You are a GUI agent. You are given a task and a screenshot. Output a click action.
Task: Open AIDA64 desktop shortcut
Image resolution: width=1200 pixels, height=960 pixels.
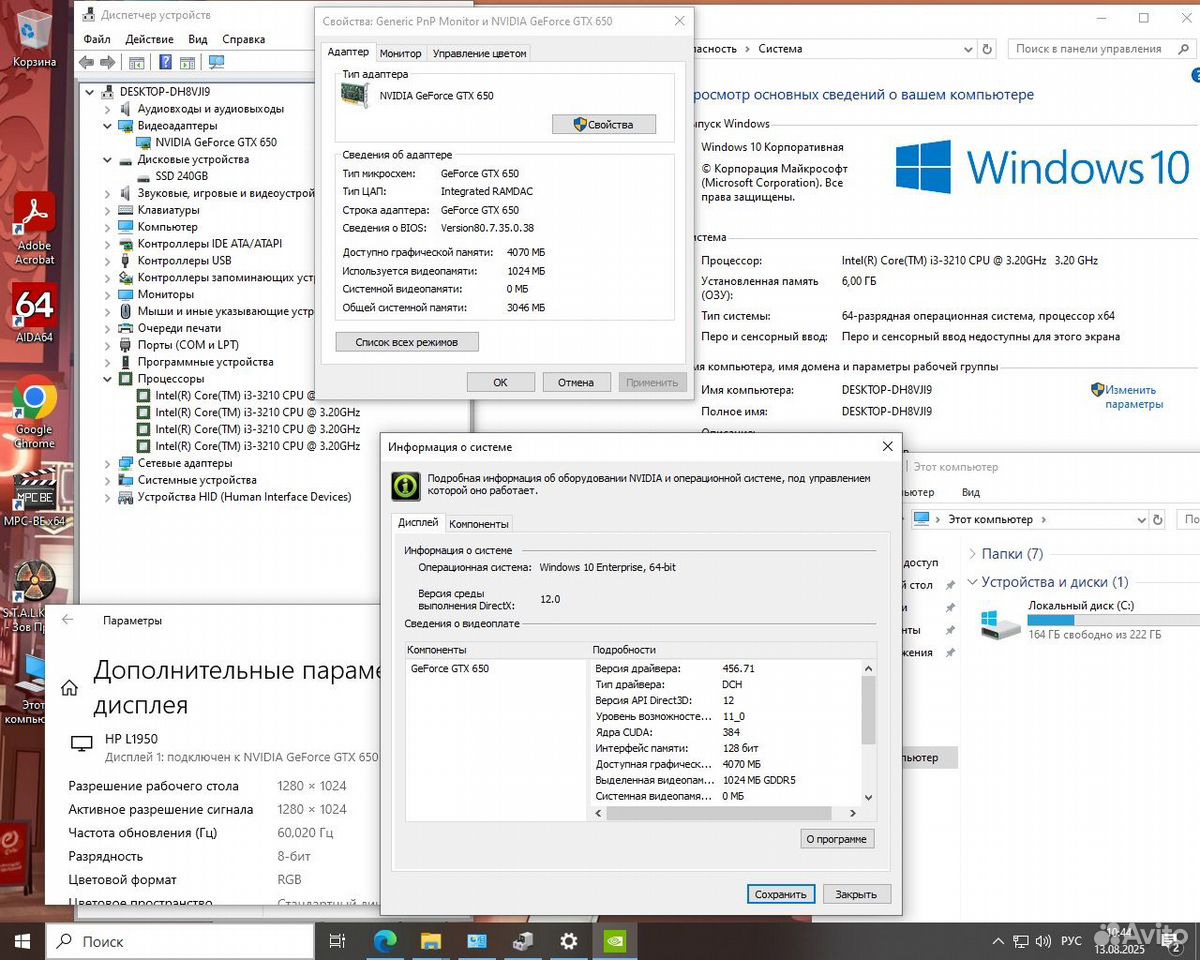point(34,314)
